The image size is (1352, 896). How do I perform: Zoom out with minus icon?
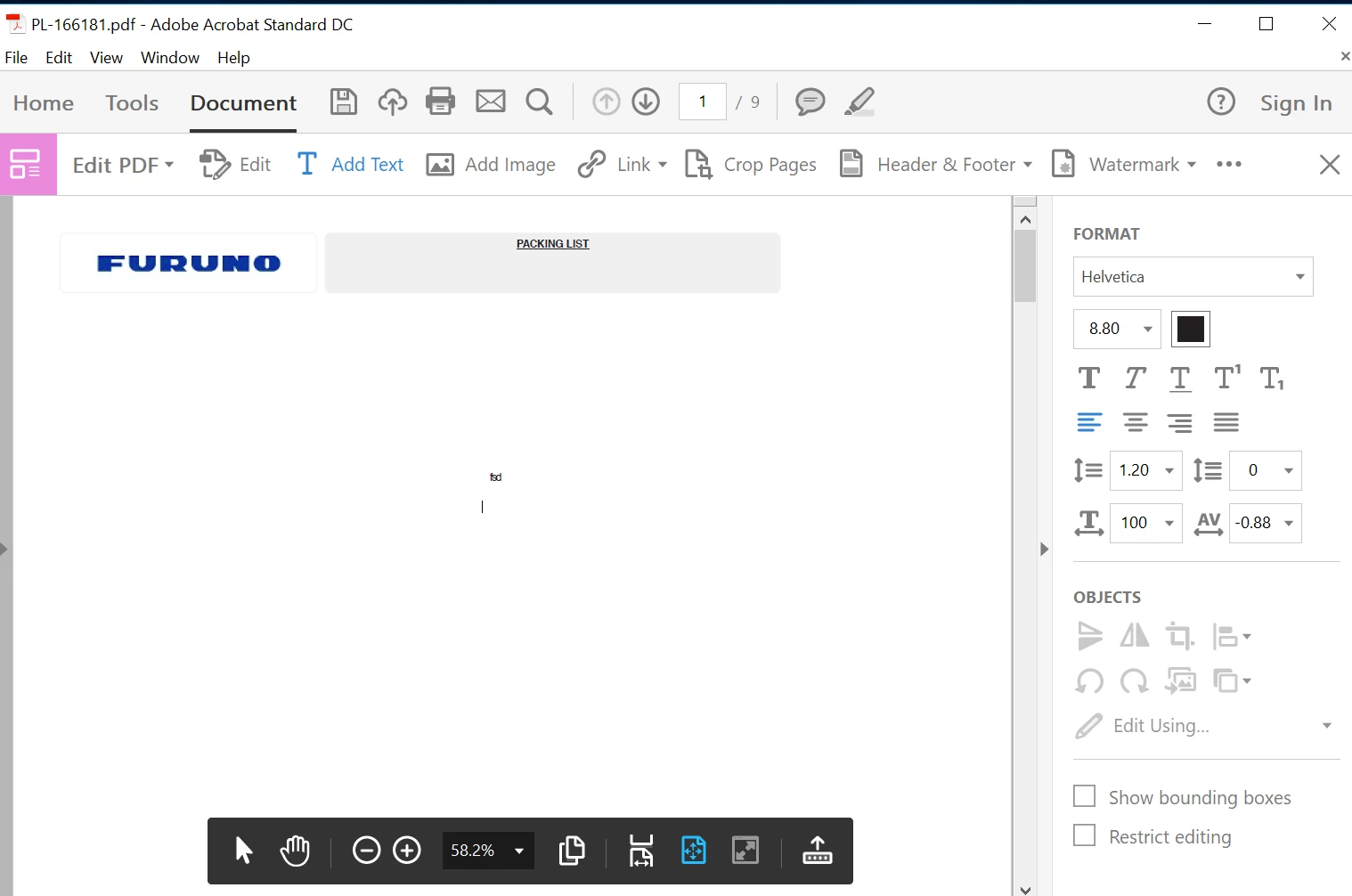point(366,851)
